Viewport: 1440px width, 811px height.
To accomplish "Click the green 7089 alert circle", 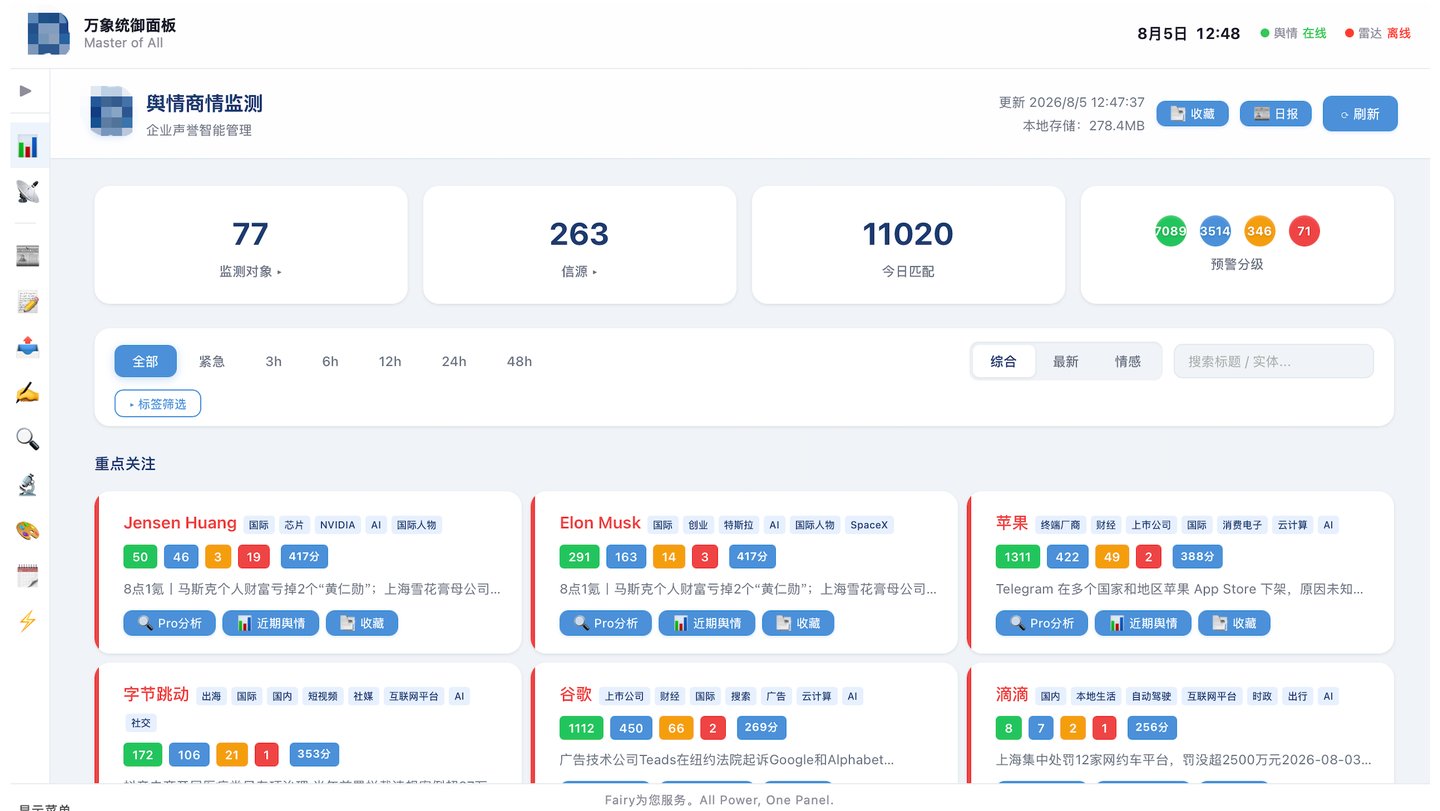I will tap(1171, 231).
